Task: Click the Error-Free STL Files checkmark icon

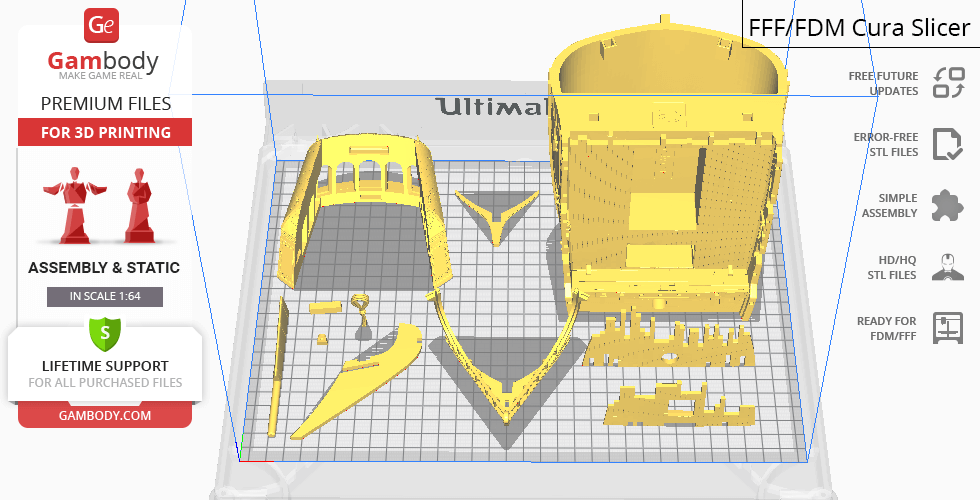Action: pyautogui.click(x=946, y=144)
